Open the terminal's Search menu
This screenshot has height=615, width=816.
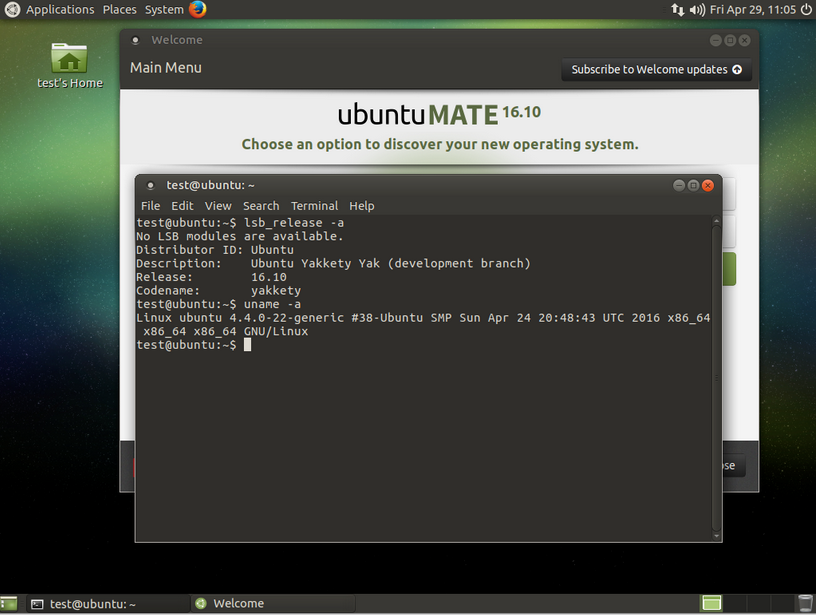click(261, 206)
